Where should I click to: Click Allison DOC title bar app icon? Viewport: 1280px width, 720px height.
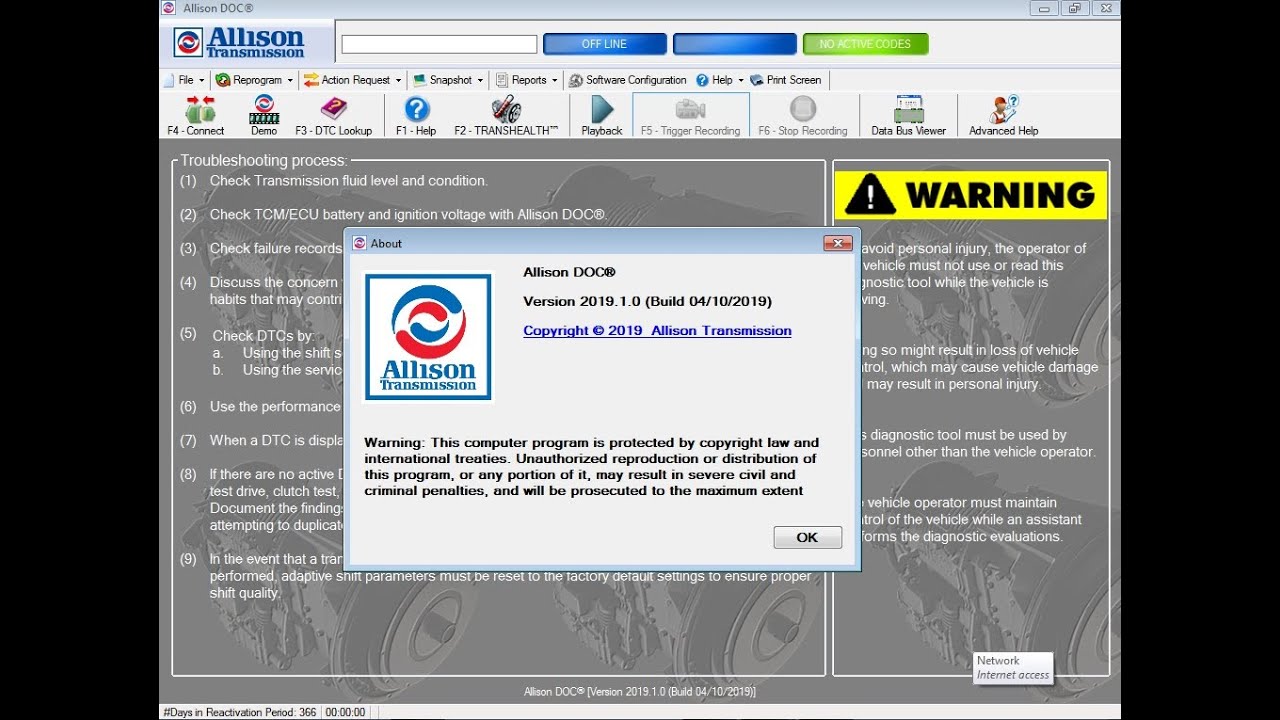170,8
